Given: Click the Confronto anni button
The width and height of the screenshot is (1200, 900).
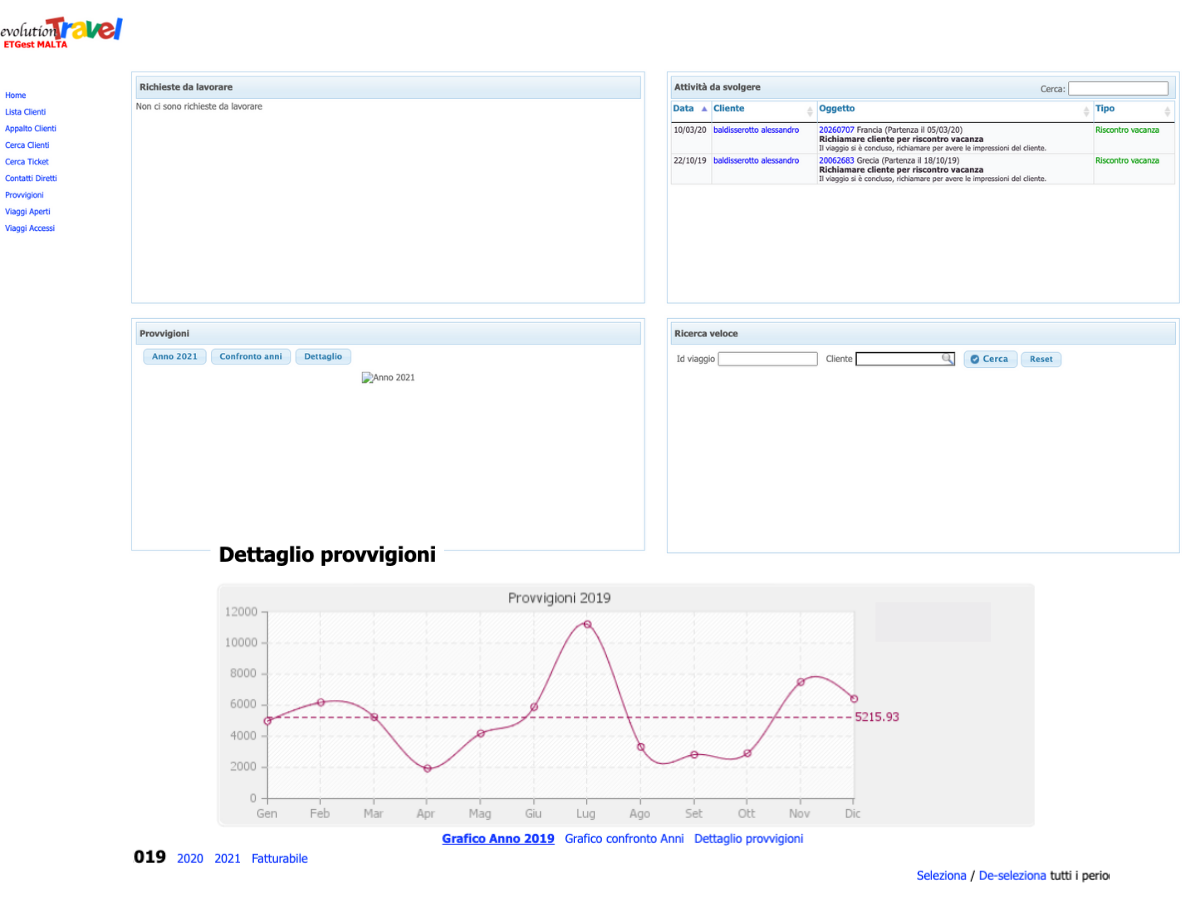Looking at the screenshot, I should click(x=251, y=357).
